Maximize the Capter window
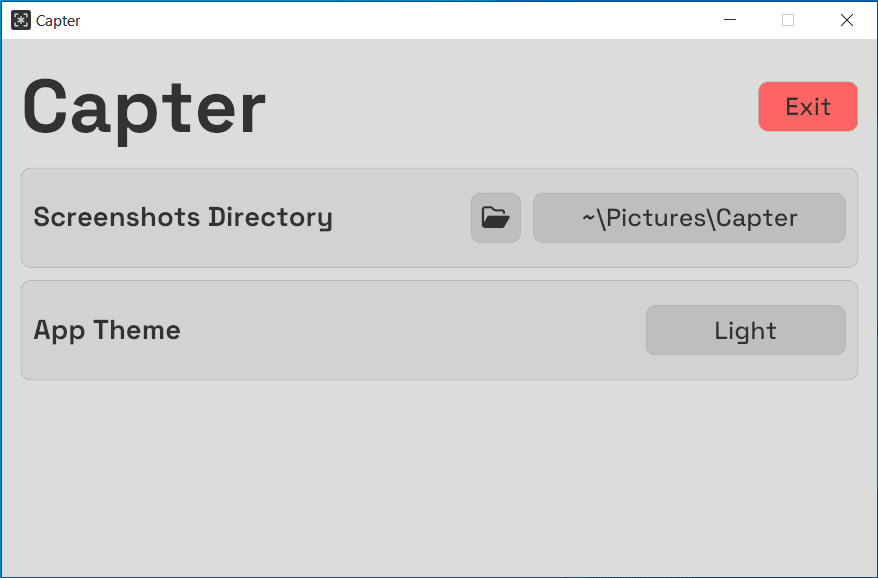878x578 pixels. click(x=788, y=20)
